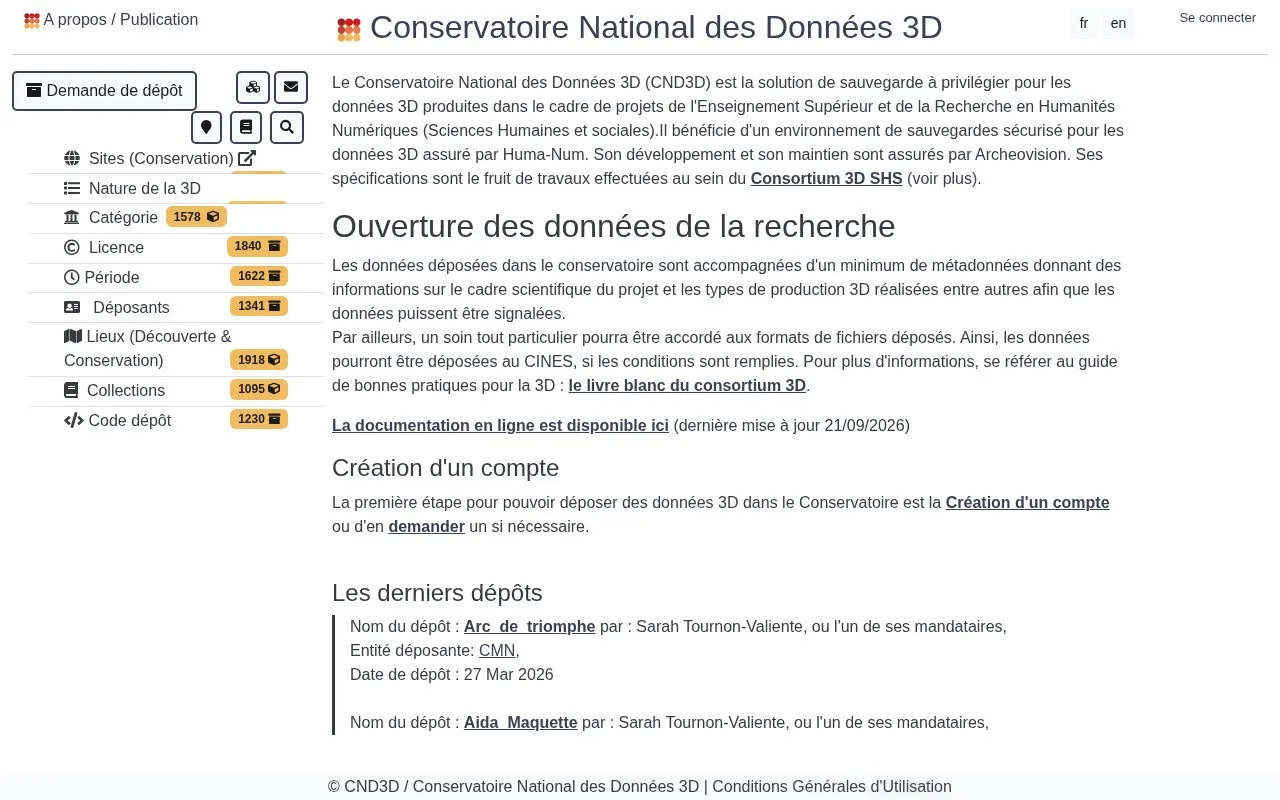The image size is (1280, 800).
Task: Click the cubes icon button beside Demande de dépôt
Action: tap(253, 87)
